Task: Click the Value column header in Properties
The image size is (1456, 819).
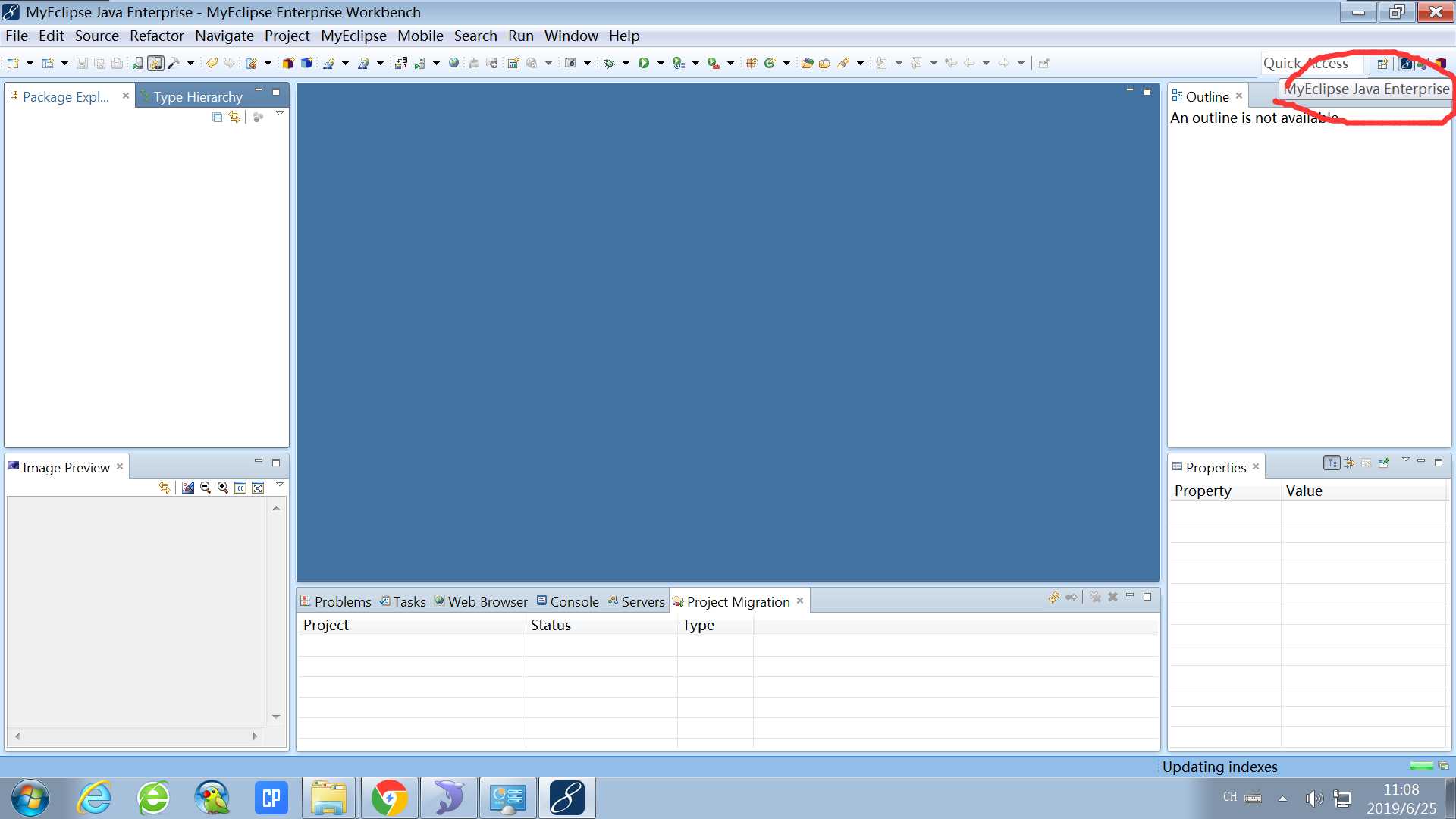Action: click(1364, 491)
